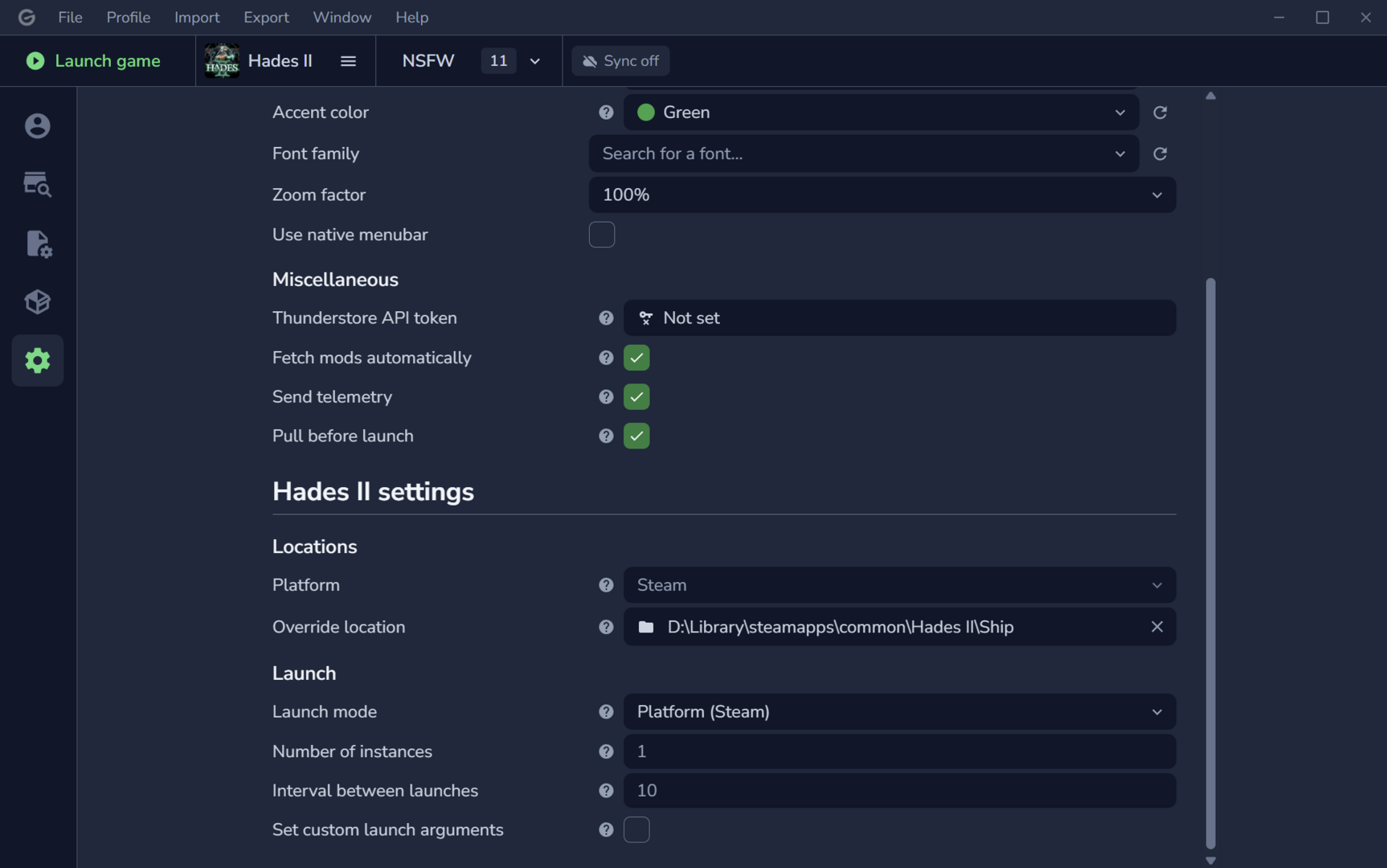
Task: Open the Hades II game menu icon
Action: point(348,61)
